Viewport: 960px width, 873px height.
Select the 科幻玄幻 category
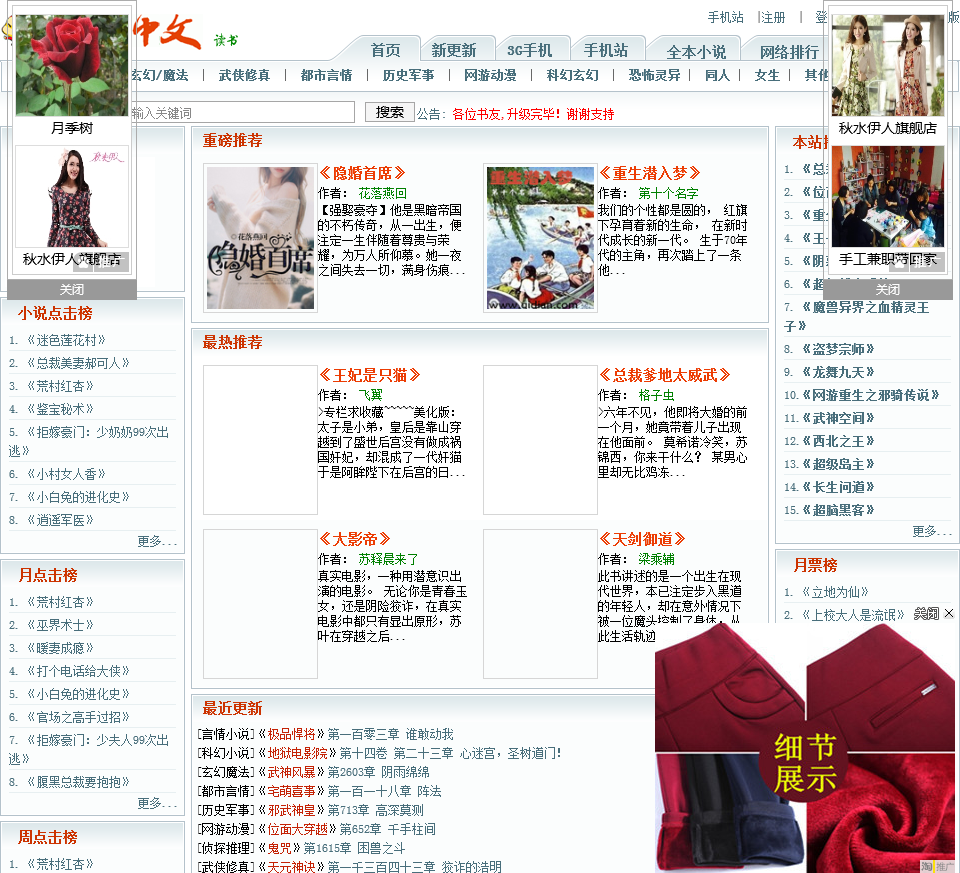[x=572, y=75]
